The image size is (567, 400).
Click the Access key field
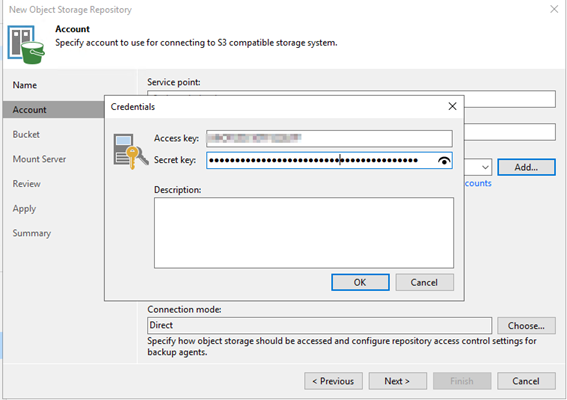point(329,138)
